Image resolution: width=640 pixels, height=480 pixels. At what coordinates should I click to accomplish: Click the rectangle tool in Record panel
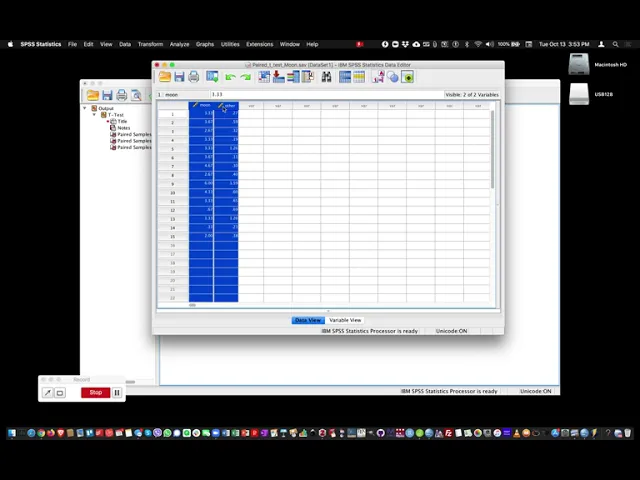coord(60,393)
